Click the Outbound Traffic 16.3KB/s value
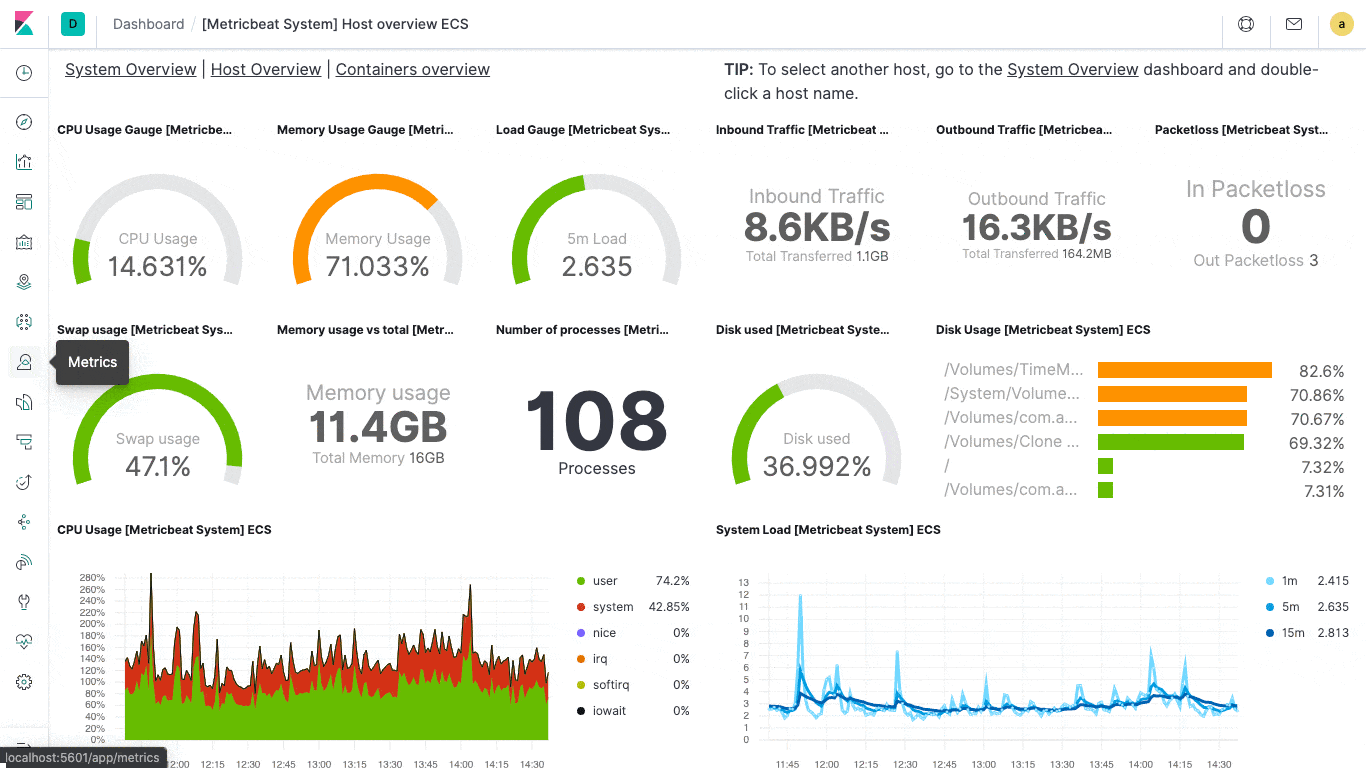The width and height of the screenshot is (1366, 768). tap(1037, 228)
